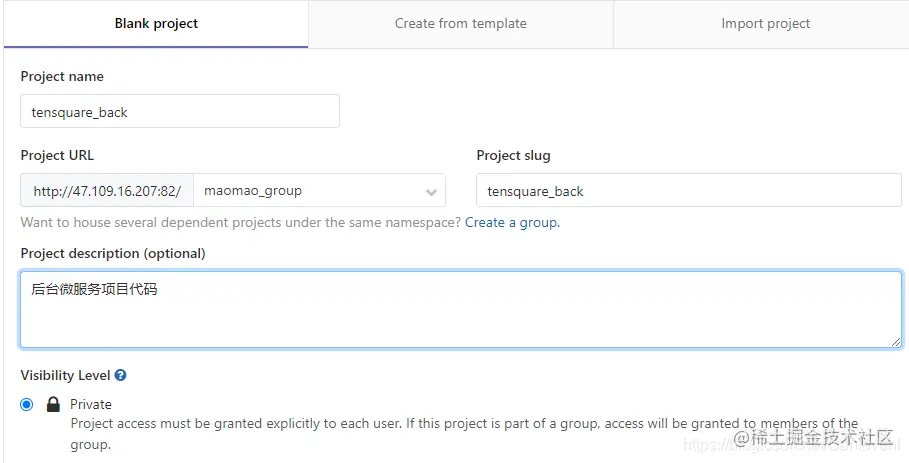This screenshot has width=909, height=463.
Task: Follow the 'Create a group' link
Action: pos(511,222)
